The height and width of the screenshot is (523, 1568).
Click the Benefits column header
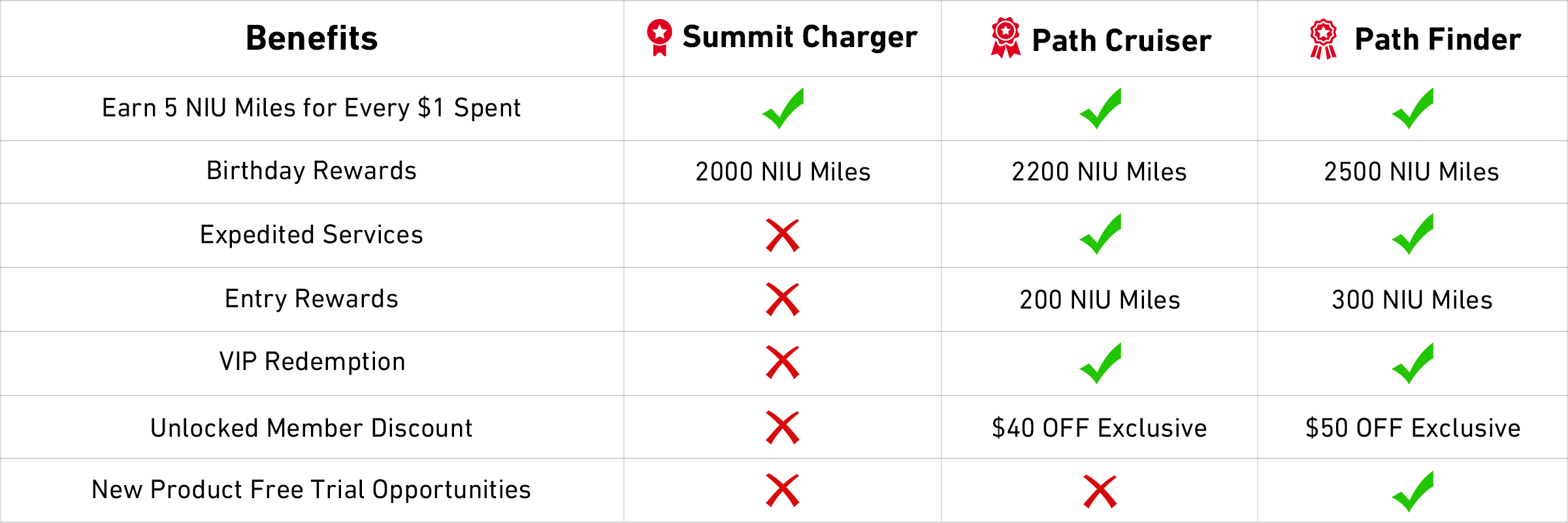click(x=312, y=38)
